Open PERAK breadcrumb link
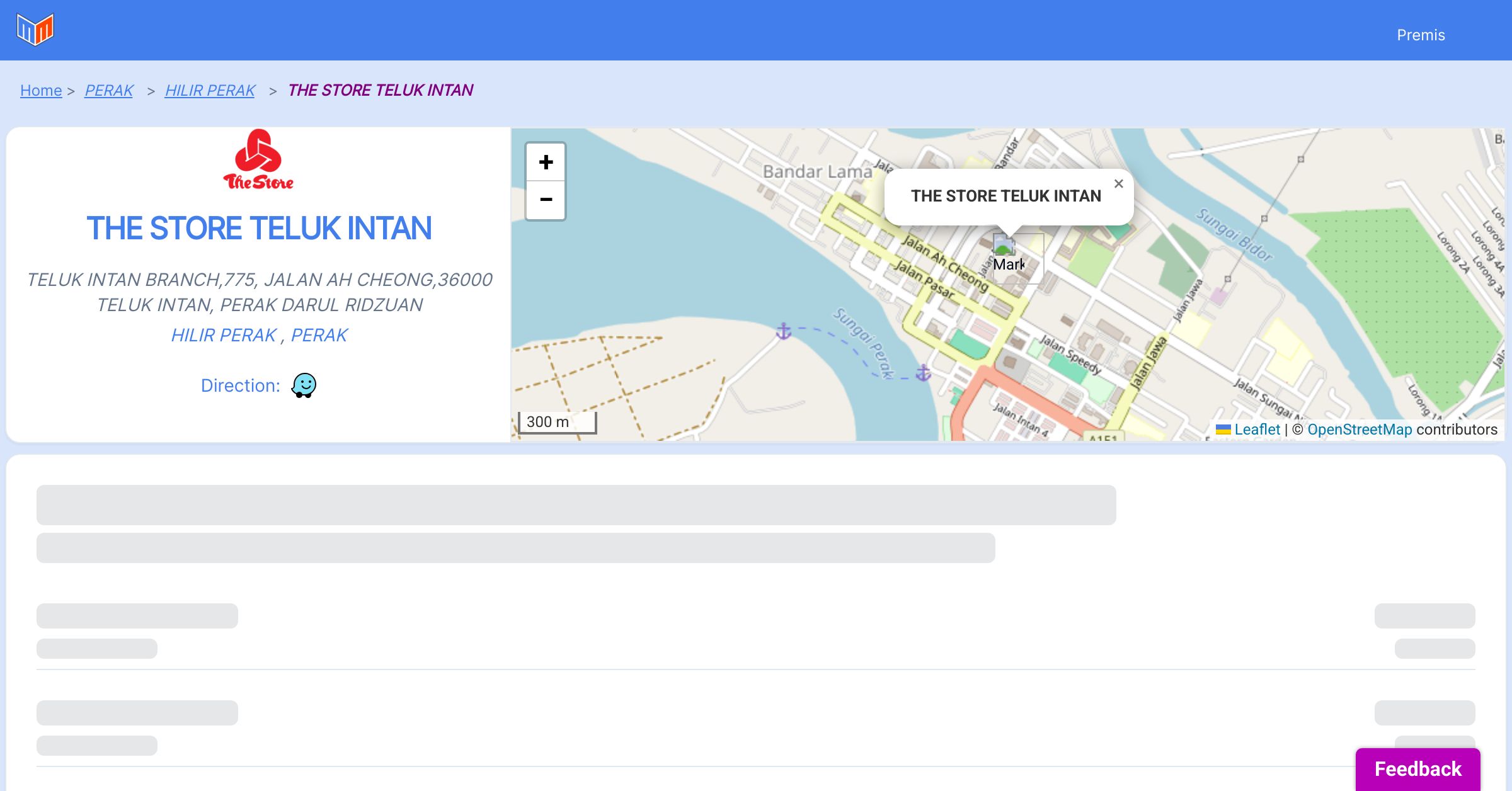 tap(109, 91)
